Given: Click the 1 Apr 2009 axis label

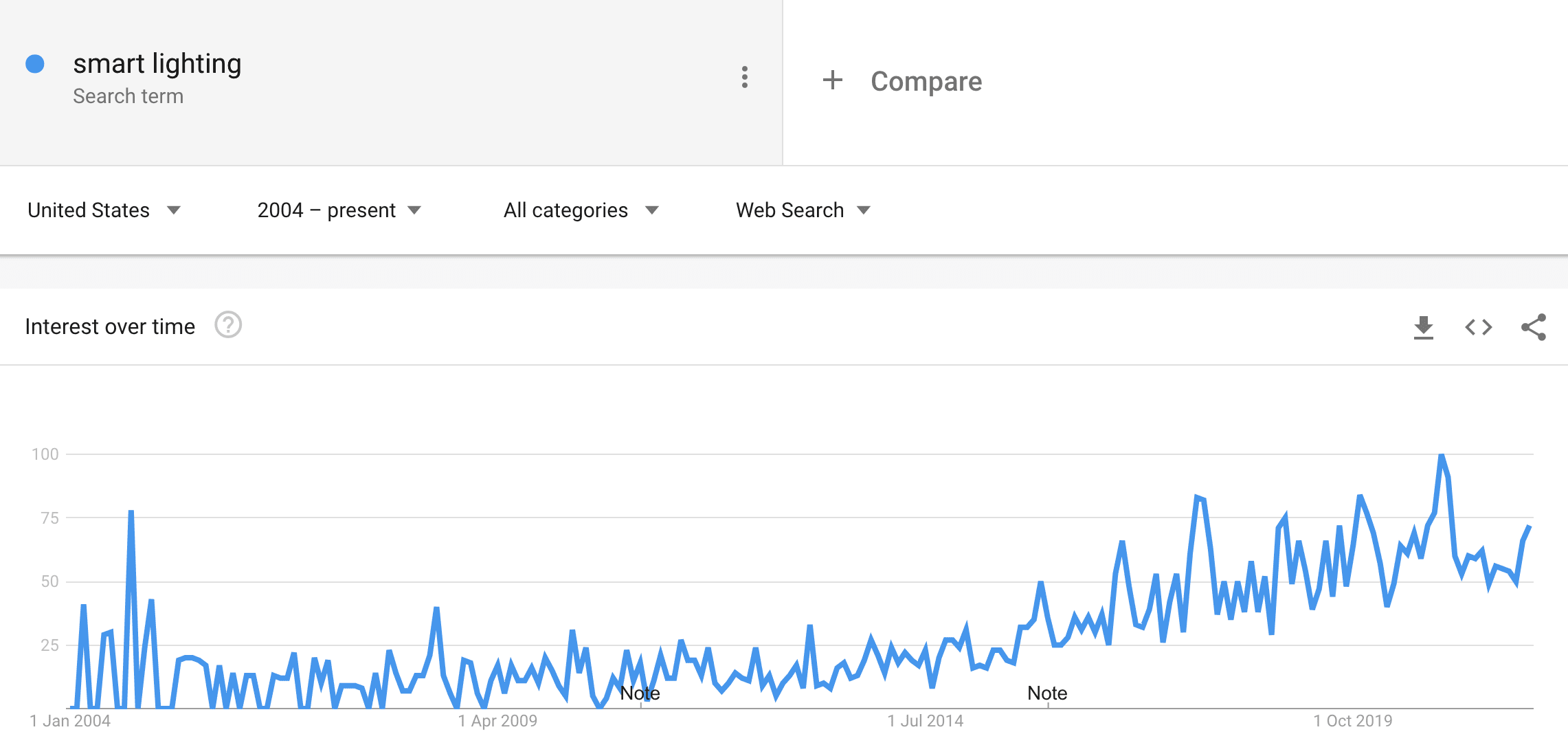Looking at the screenshot, I should [497, 721].
